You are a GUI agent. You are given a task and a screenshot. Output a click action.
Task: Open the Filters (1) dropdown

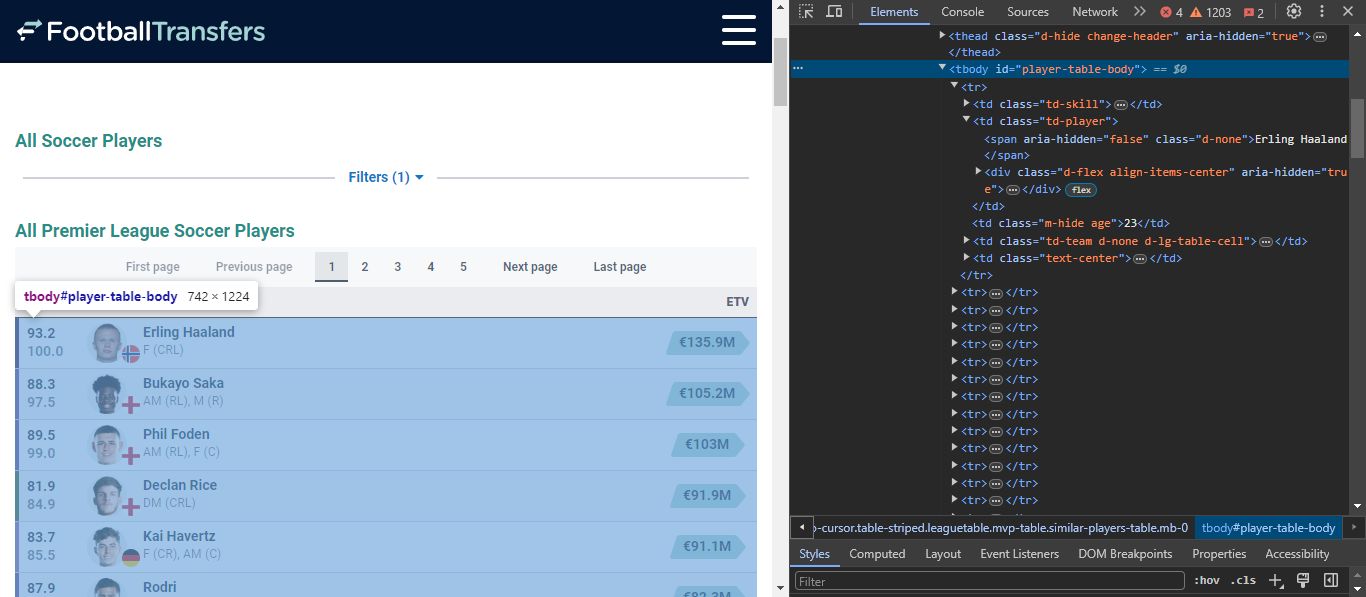click(x=386, y=177)
